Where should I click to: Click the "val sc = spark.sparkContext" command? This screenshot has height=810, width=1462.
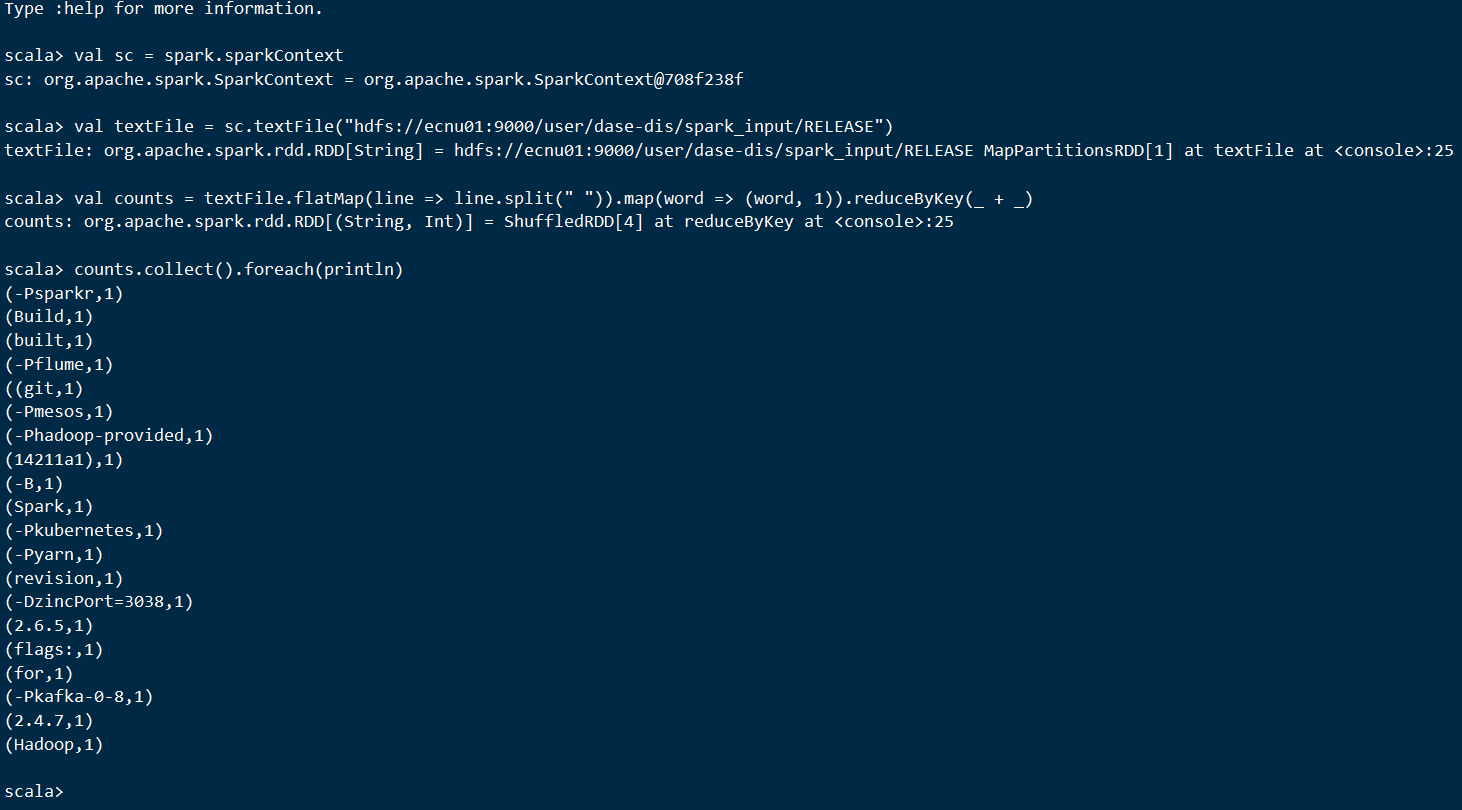[x=208, y=55]
